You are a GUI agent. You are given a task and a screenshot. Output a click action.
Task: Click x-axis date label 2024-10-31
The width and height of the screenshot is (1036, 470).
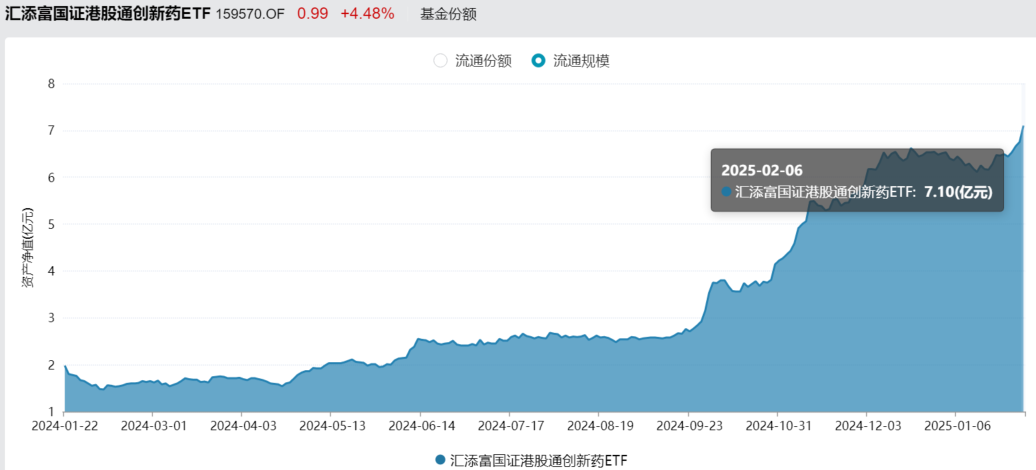(x=777, y=426)
